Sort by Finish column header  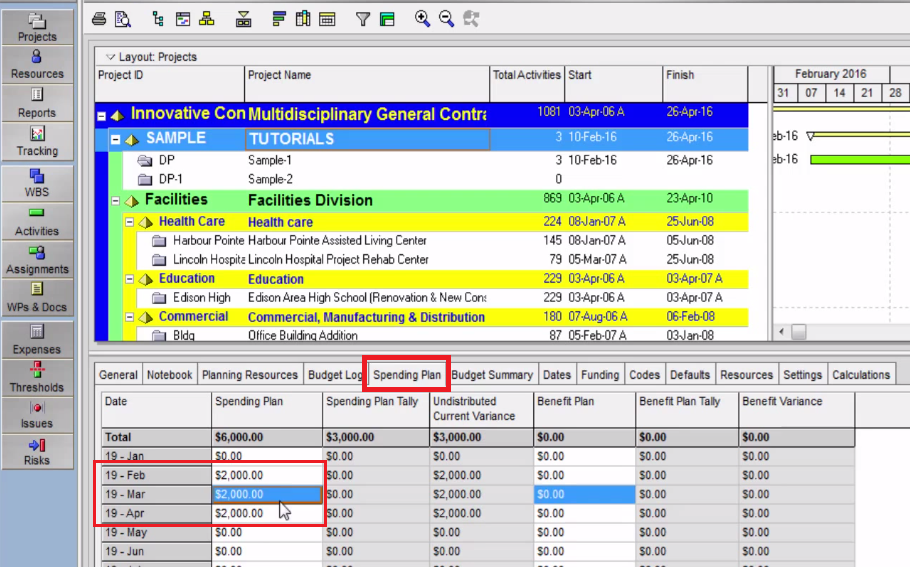705,84
